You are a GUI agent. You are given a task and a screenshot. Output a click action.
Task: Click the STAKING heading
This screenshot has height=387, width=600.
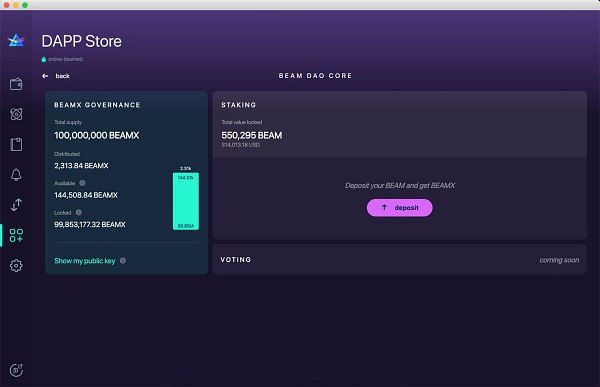click(238, 105)
